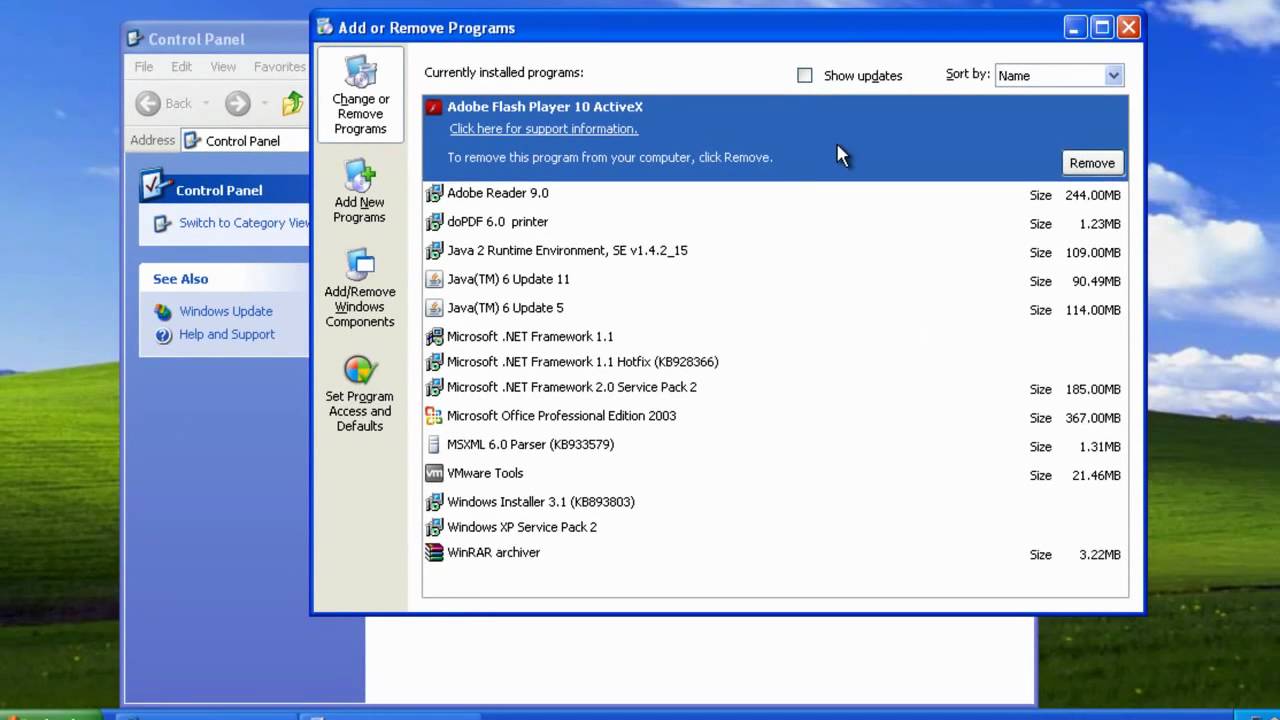Screen dimensions: 1280x720
Task: Click the Control Panel header in side pane
Action: 224,190
